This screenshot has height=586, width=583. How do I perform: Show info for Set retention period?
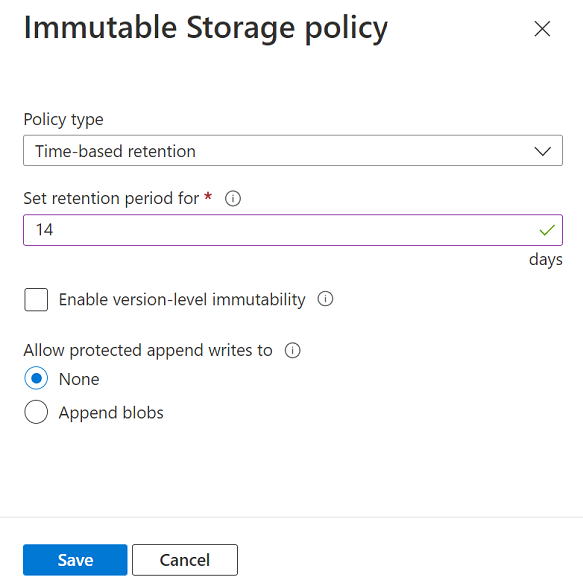(233, 198)
